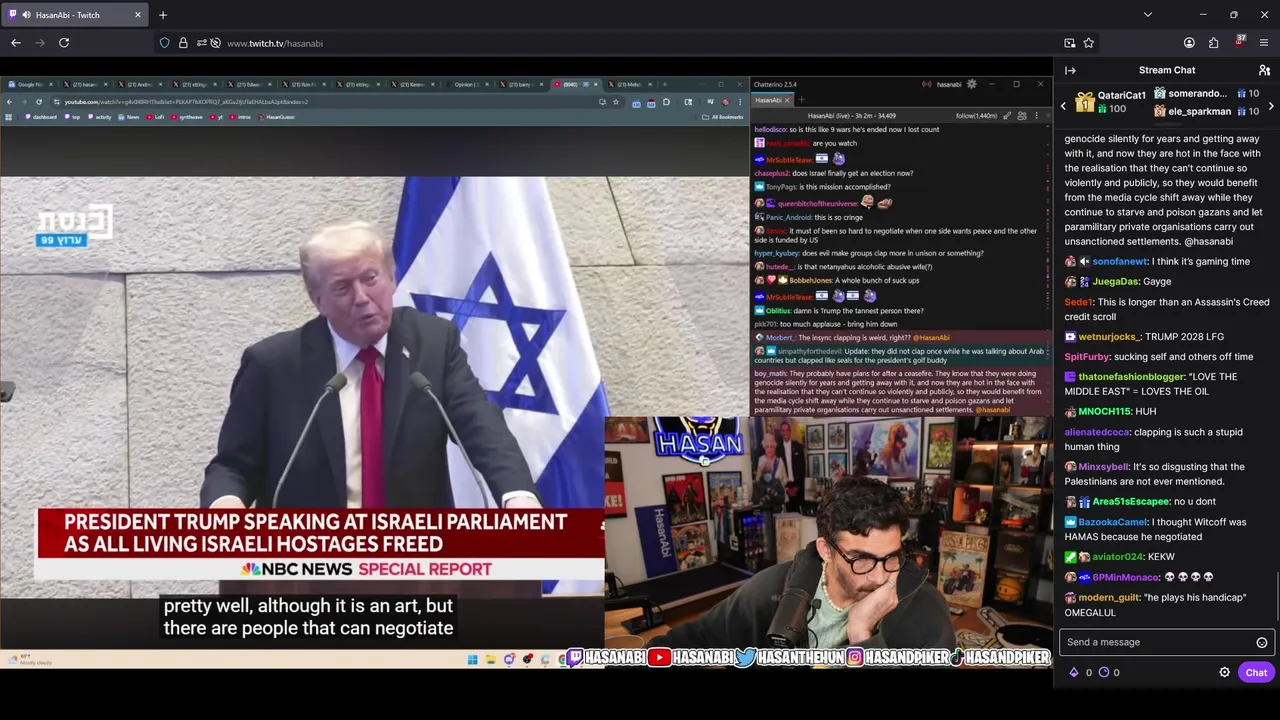Bookmark this page with the star icon
This screenshot has height=720, width=1280.
1089,43
